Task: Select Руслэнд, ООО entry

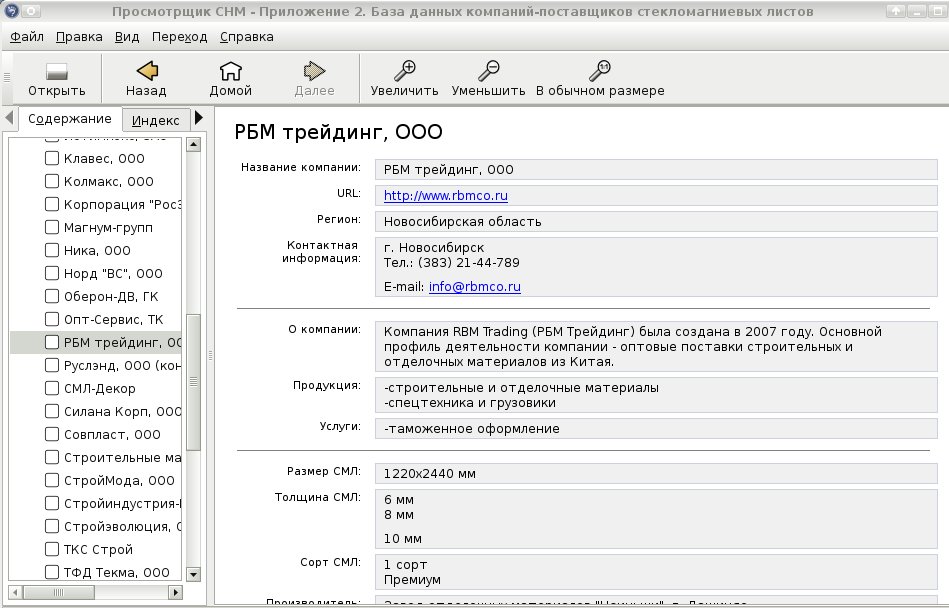Action: [122, 365]
